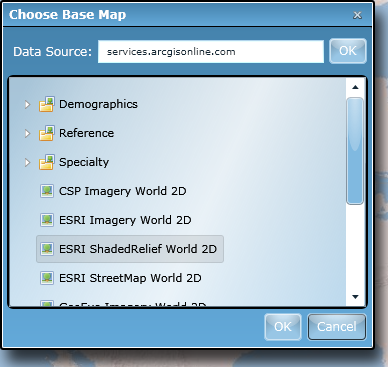Click the list scrollbar up arrow
Viewport: 388px width, 367px height.
(355, 87)
